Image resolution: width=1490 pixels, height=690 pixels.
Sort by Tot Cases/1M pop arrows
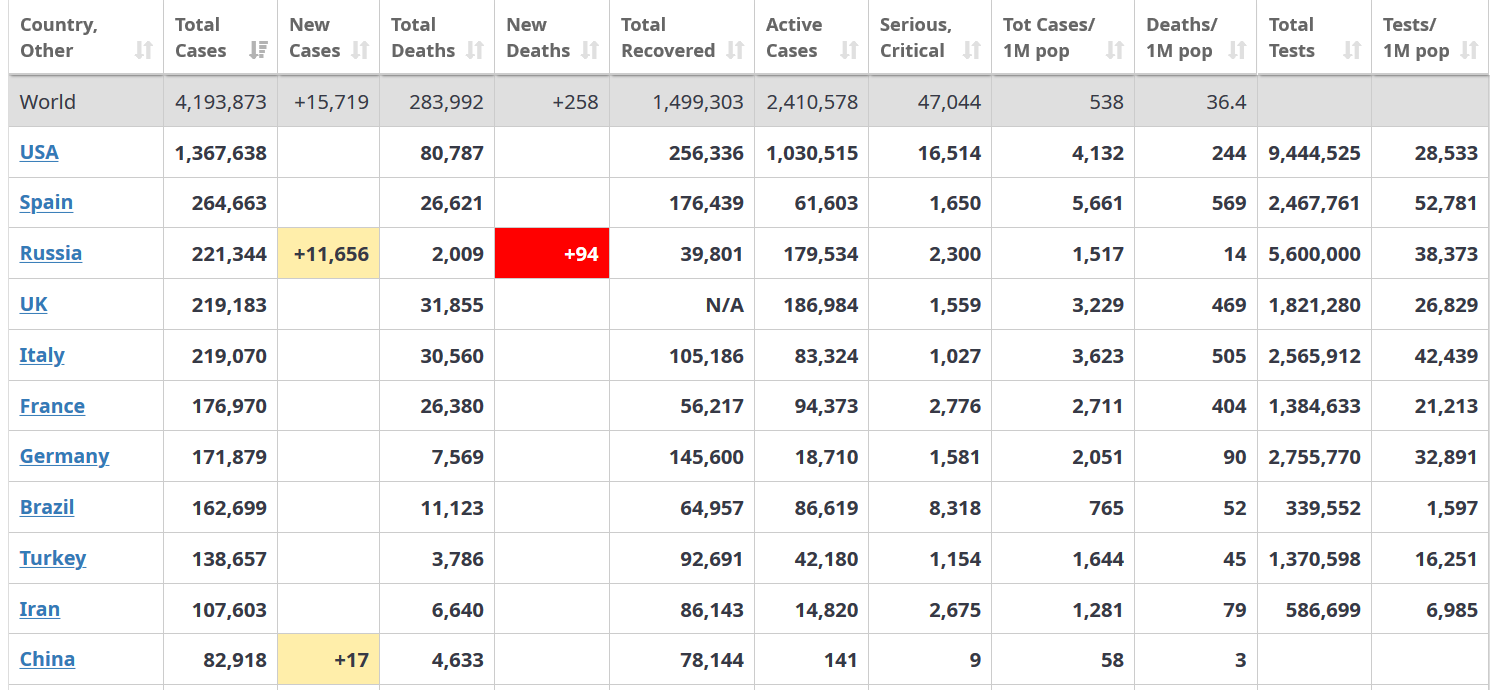click(1115, 50)
